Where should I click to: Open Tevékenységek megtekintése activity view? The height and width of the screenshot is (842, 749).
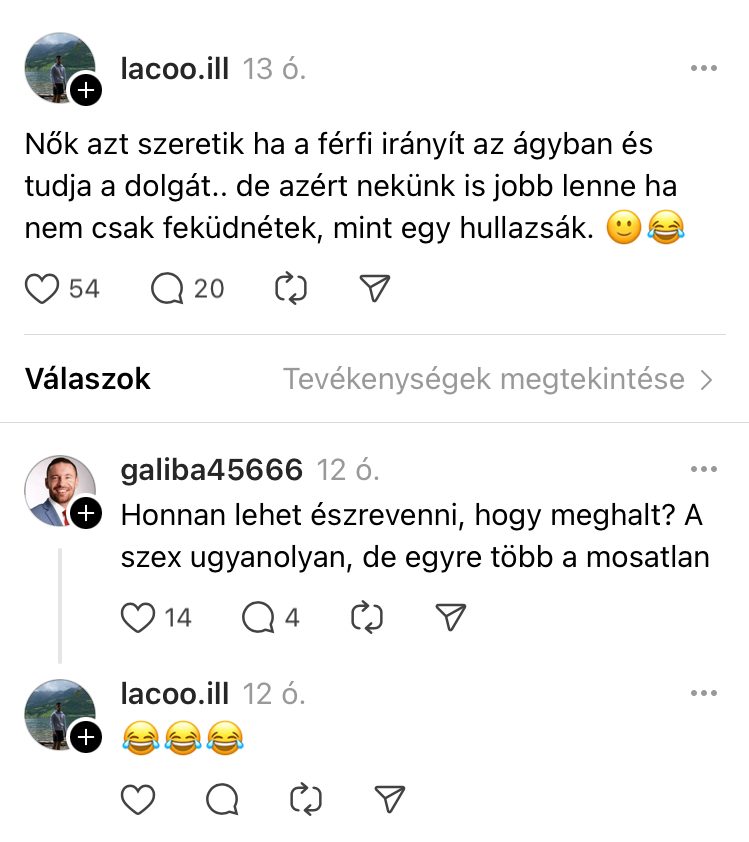point(498,380)
